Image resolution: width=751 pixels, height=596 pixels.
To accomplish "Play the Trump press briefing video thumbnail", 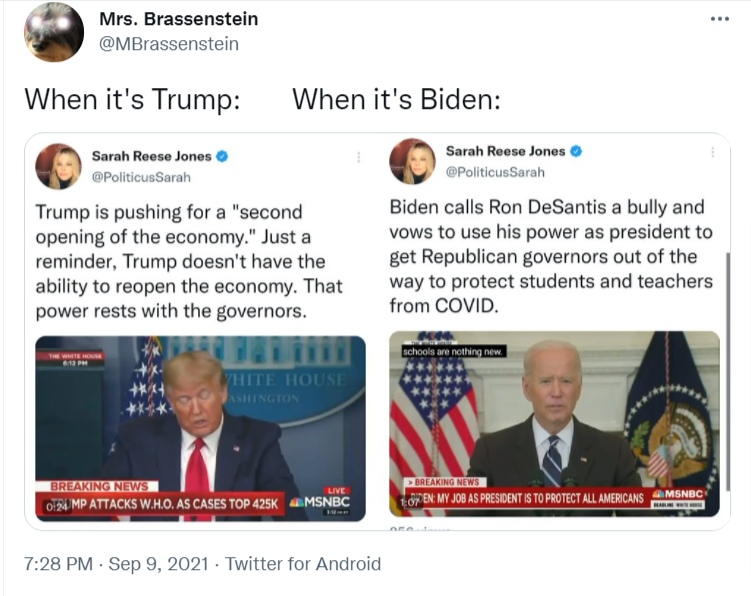I will [x=200, y=420].
